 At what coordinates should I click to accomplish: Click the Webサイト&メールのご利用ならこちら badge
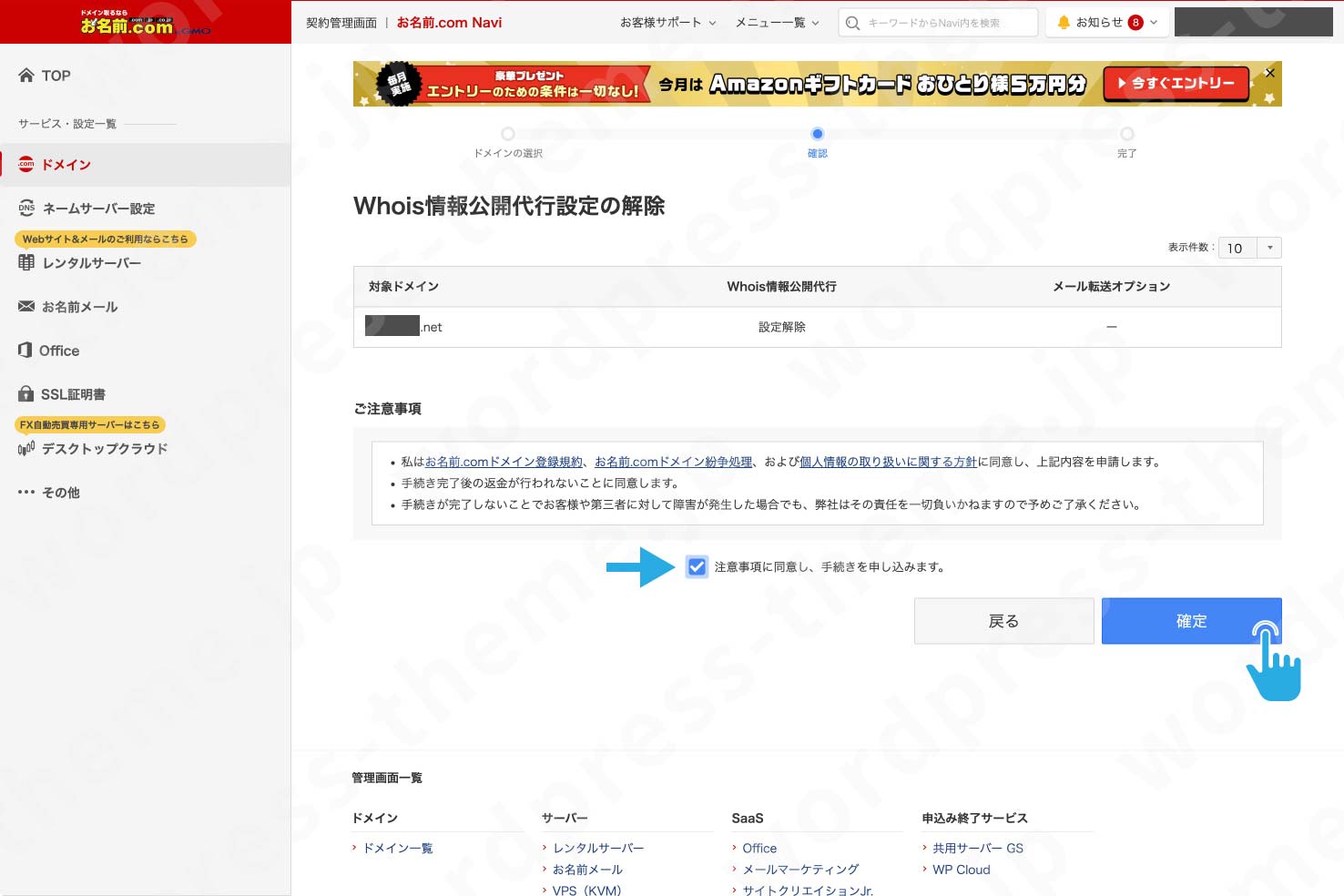click(x=106, y=239)
